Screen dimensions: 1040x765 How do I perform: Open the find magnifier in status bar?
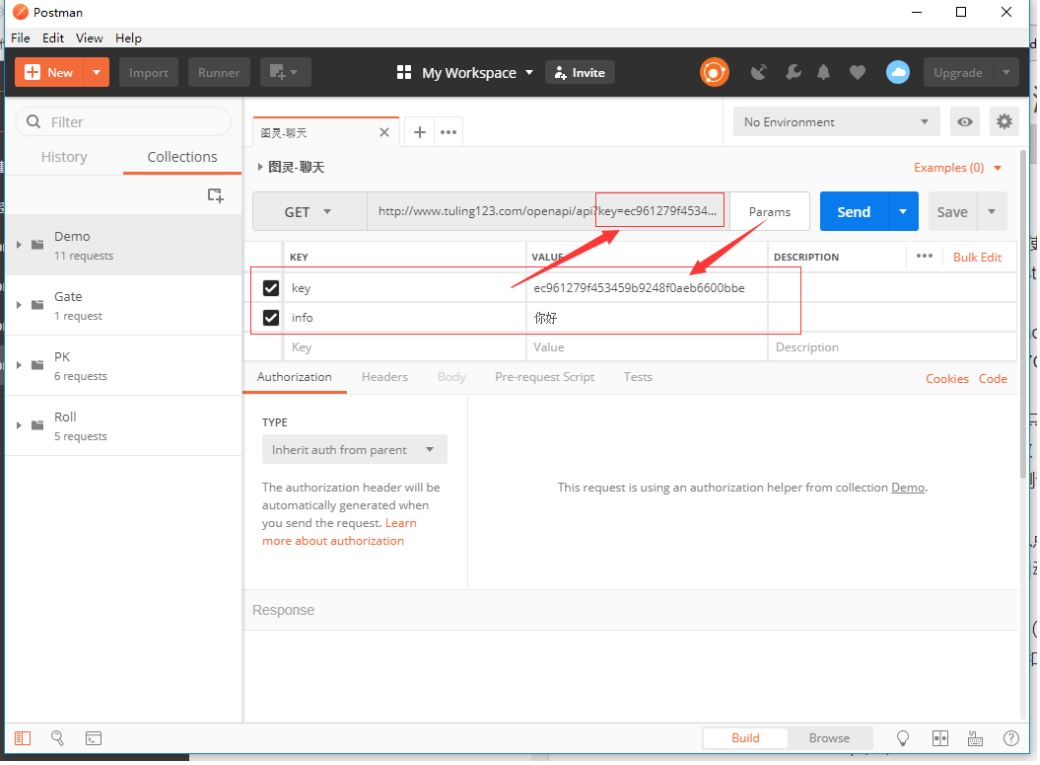[58, 738]
